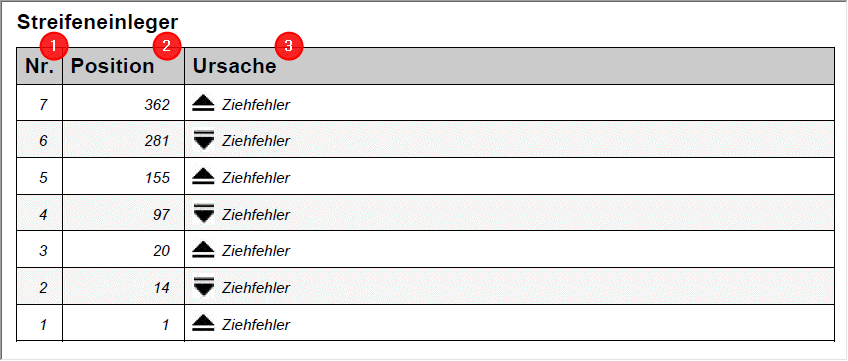Image resolution: width=848 pixels, height=361 pixels.
Task: Click the down-arrow icon in row 4
Action: 203,213
